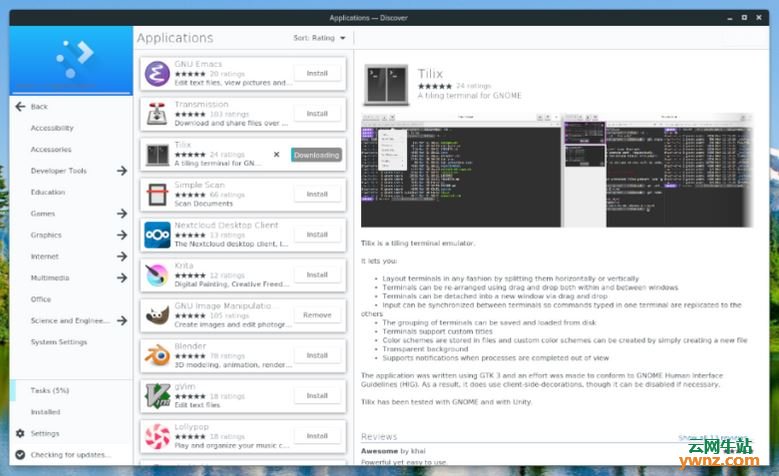Screen dimensions: 779x476
Task: Click the Lollypop app icon
Action: tap(157, 436)
